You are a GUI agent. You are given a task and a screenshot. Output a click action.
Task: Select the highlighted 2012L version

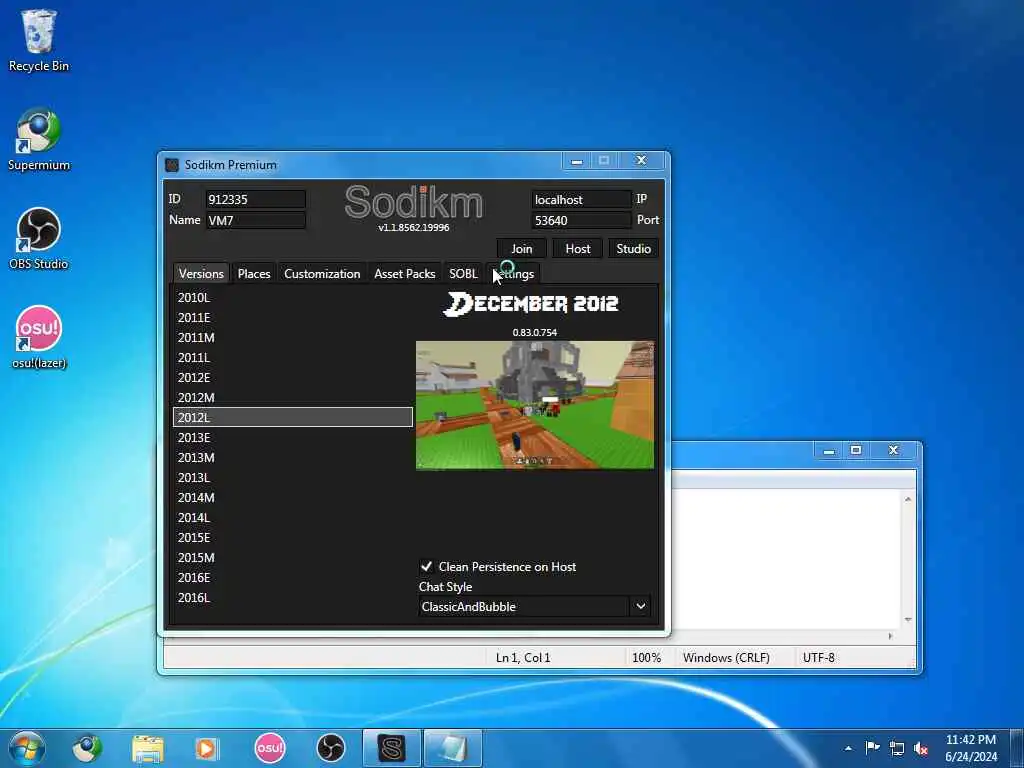point(293,417)
